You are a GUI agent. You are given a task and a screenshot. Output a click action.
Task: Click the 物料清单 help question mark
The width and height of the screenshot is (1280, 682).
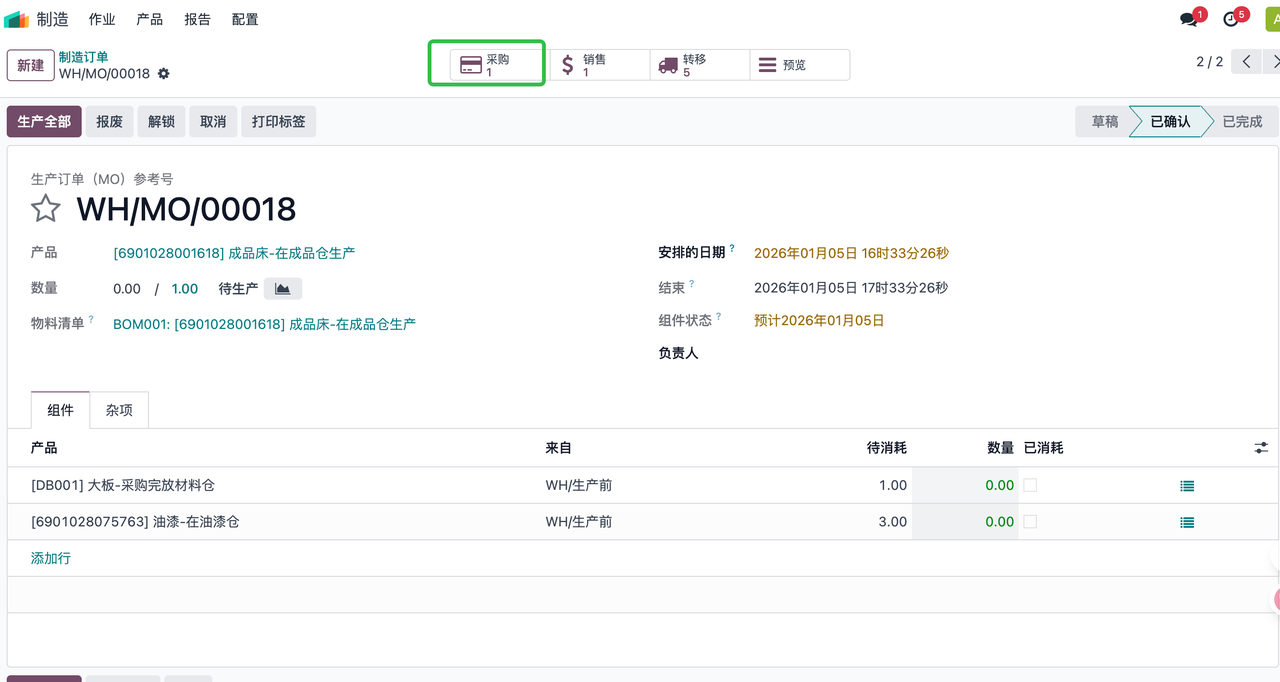(x=91, y=320)
